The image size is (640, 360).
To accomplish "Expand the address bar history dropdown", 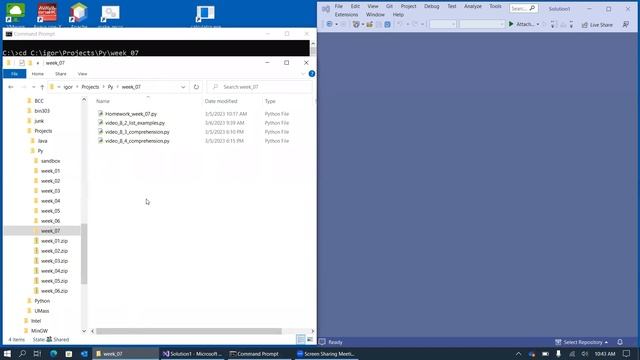I will pyautogui.click(x=183, y=87).
